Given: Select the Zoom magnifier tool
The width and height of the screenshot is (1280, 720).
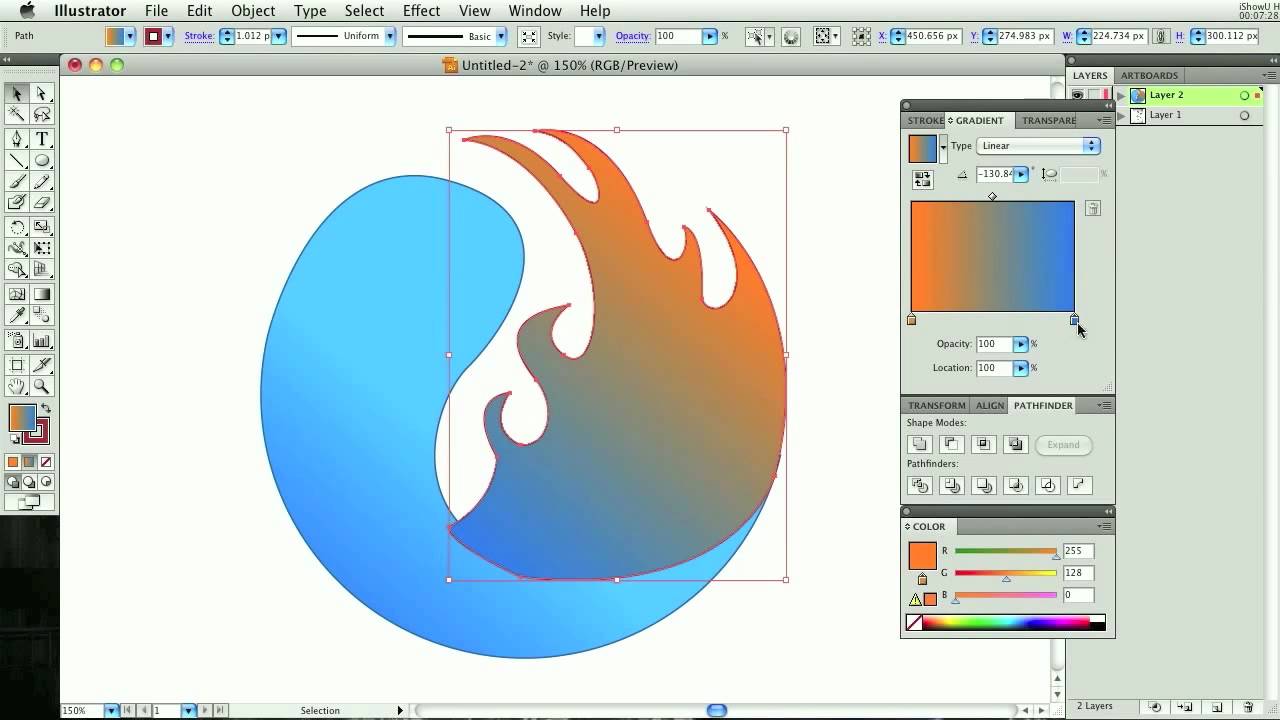Looking at the screenshot, I should (x=42, y=386).
